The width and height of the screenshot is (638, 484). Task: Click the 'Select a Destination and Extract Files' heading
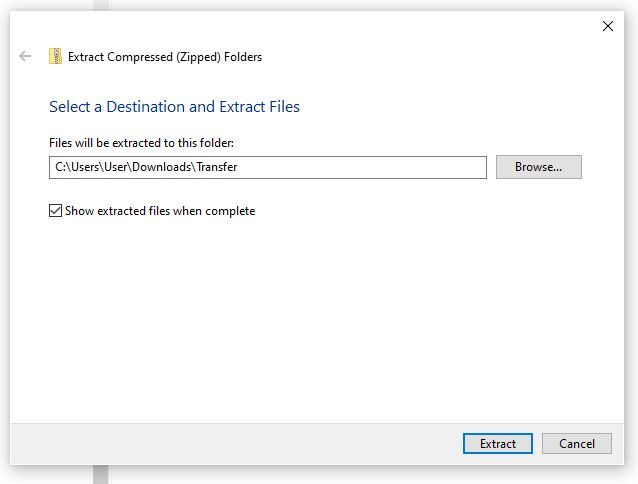(174, 107)
